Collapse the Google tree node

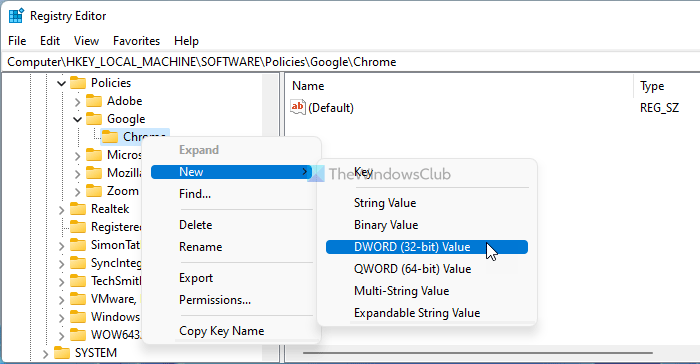[x=78, y=119]
